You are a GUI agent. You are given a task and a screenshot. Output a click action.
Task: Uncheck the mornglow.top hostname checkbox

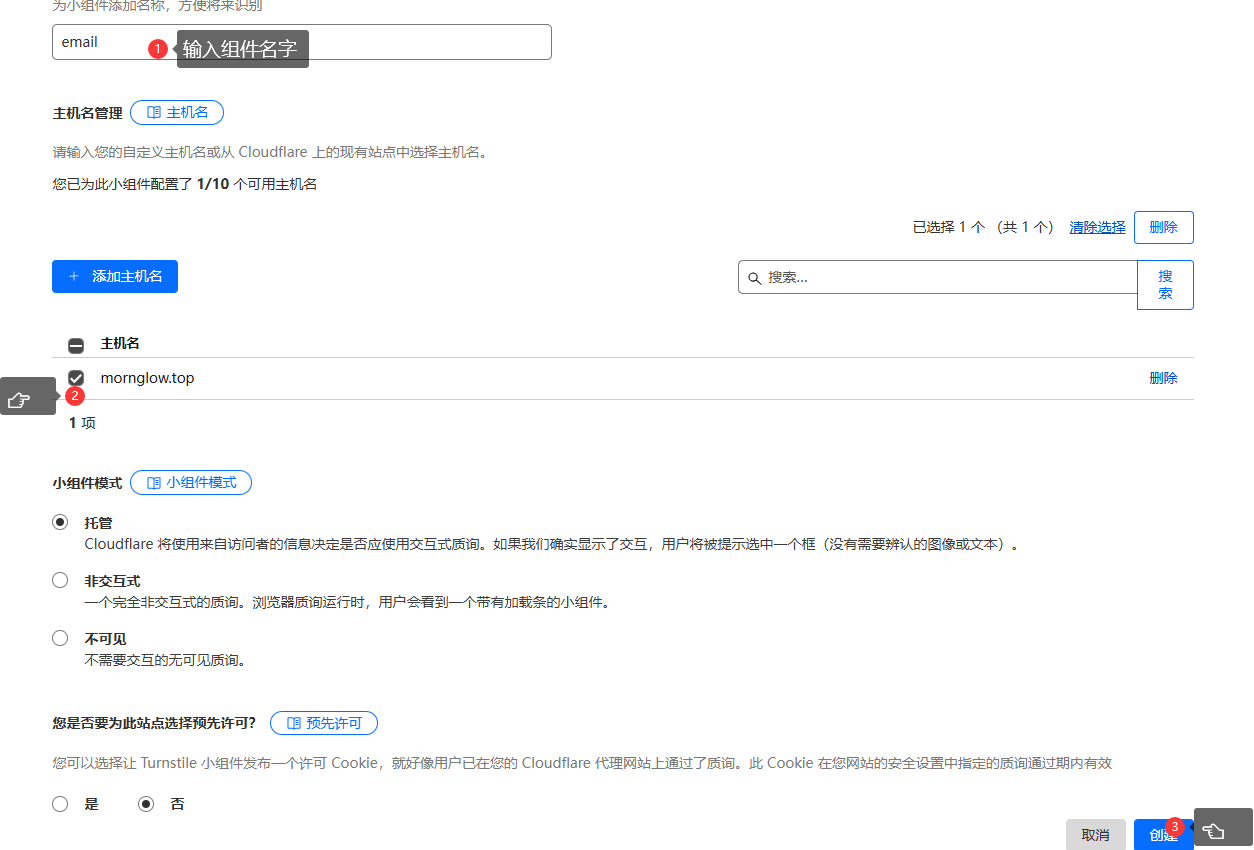click(76, 378)
